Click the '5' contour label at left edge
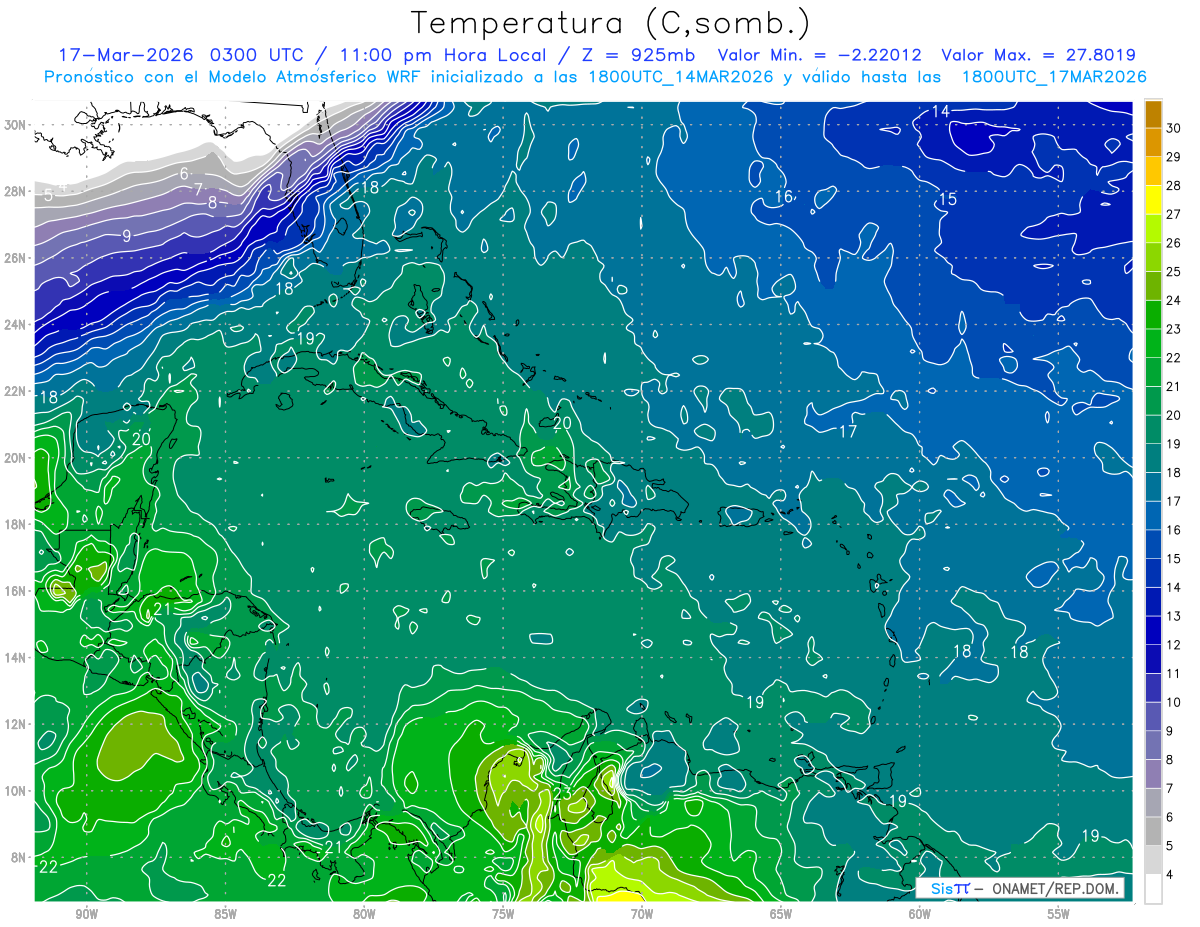The width and height of the screenshot is (1200, 927). pyautogui.click(x=48, y=195)
